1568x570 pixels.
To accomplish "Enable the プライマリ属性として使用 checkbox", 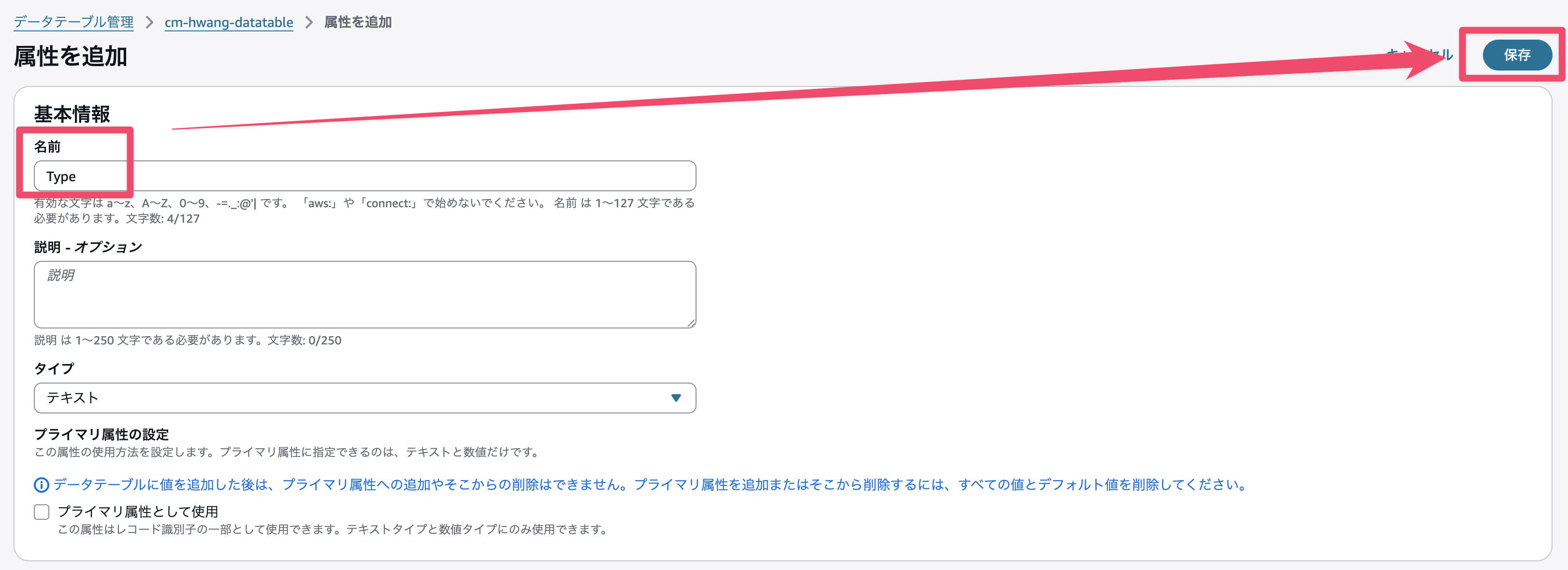I will pos(42,512).
